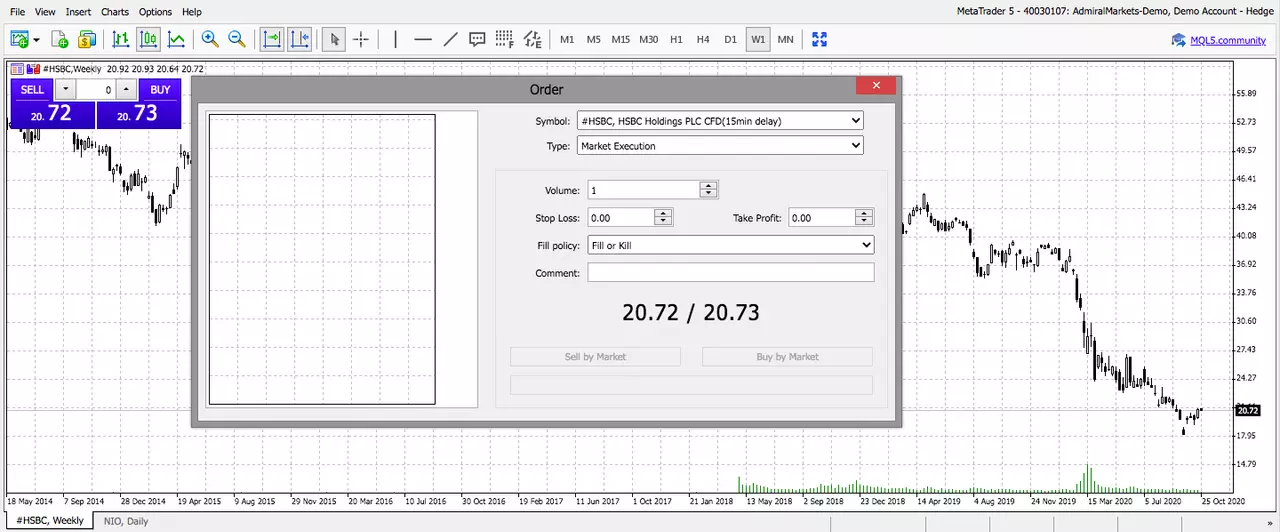1280x532 pixels.
Task: Open the Type dropdown showing Market Execution
Action: click(720, 146)
